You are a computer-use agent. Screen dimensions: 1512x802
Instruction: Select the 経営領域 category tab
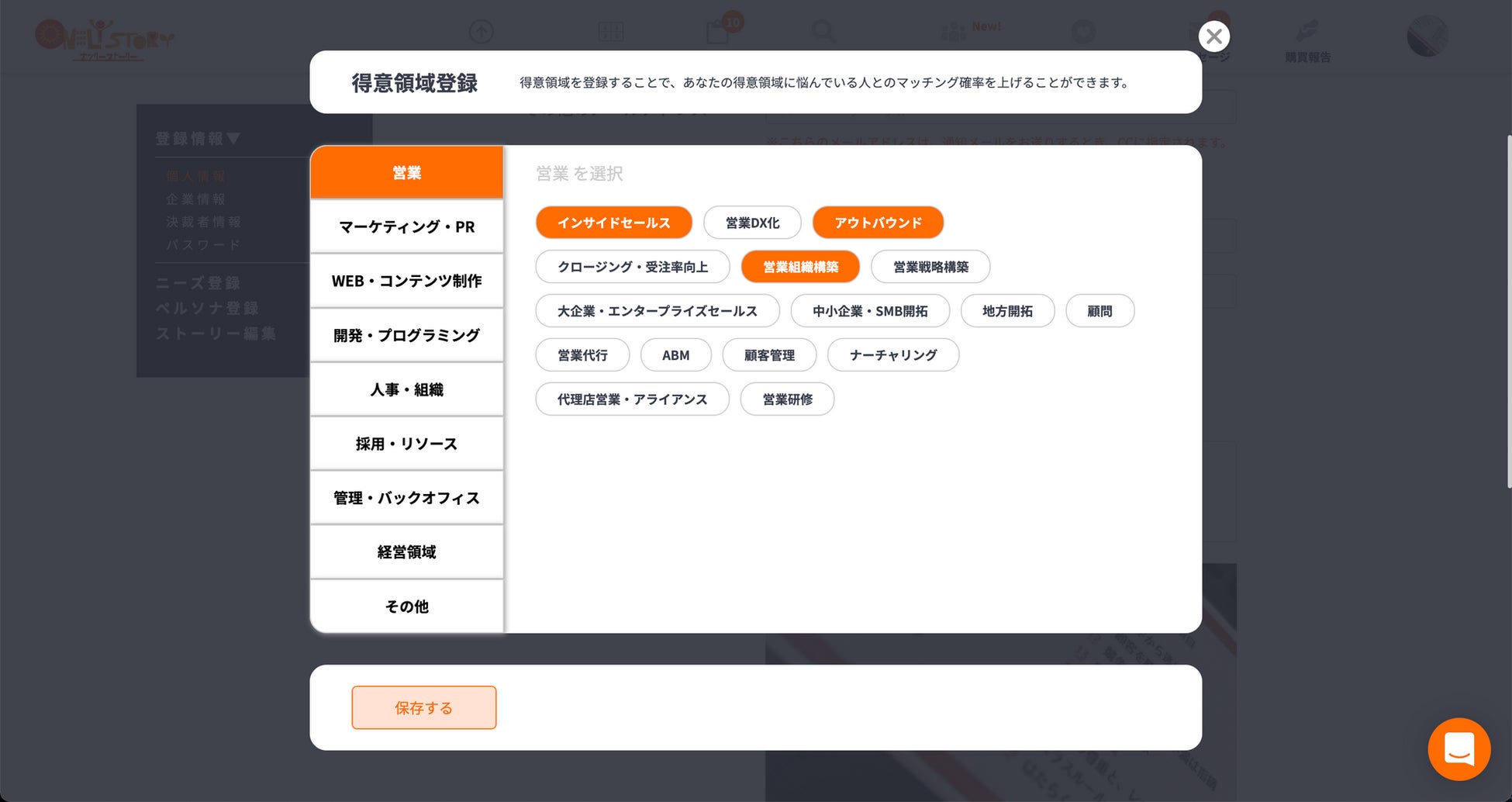click(x=406, y=552)
